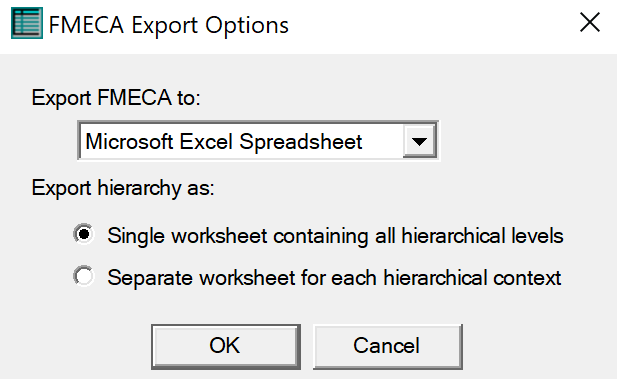This screenshot has height=379, width=617.
Task: Click the teal table icon beside dialog title
Action: coord(27,23)
